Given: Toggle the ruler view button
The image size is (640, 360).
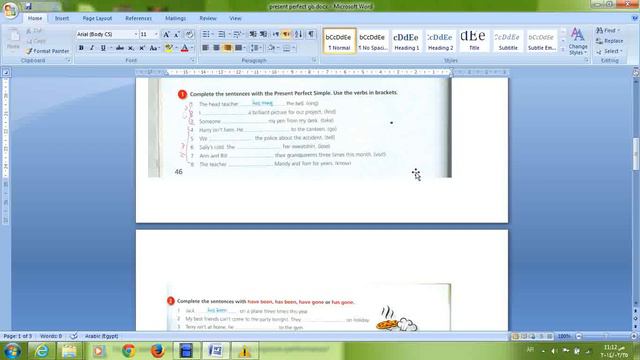Looking at the screenshot, I should click(x=636, y=73).
